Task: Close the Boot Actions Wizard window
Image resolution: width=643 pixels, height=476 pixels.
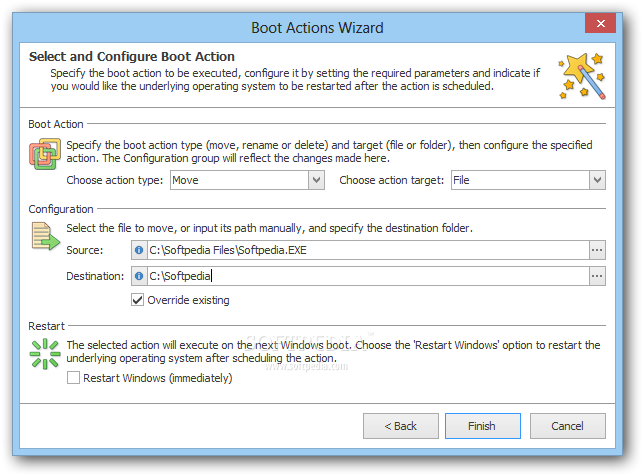Action: click(600, 23)
